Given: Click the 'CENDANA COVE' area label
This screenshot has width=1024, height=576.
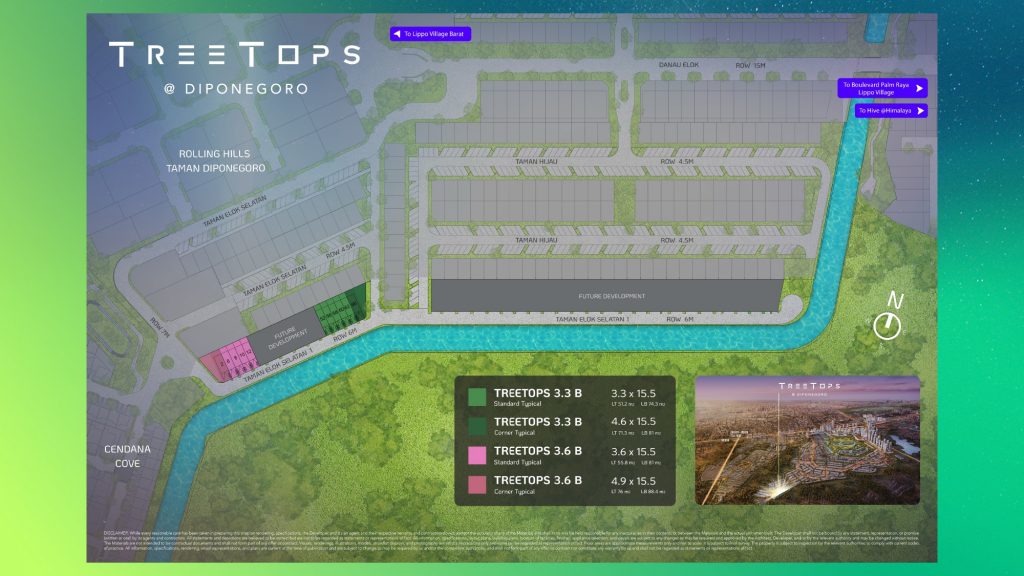Looking at the screenshot, I should [127, 456].
